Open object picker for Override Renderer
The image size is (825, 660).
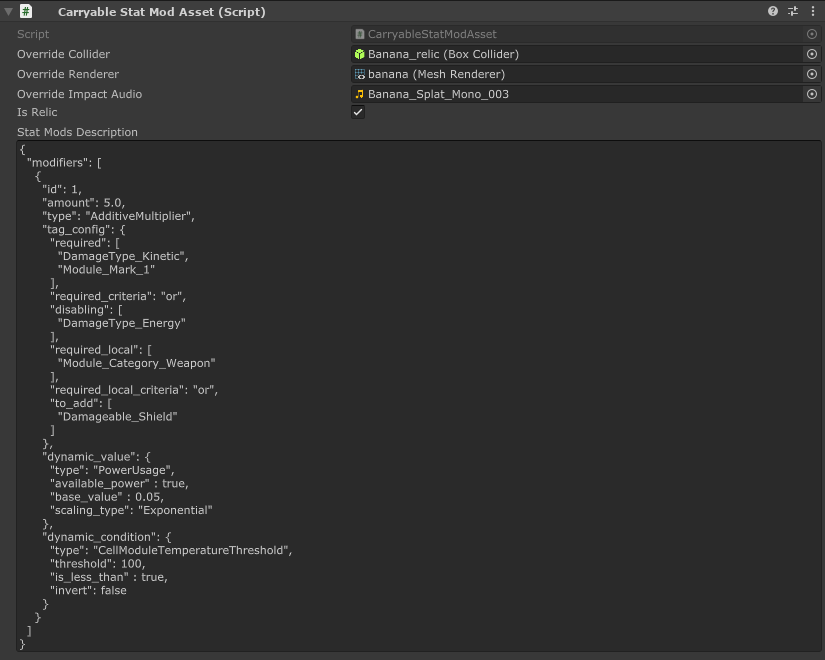coord(811,74)
